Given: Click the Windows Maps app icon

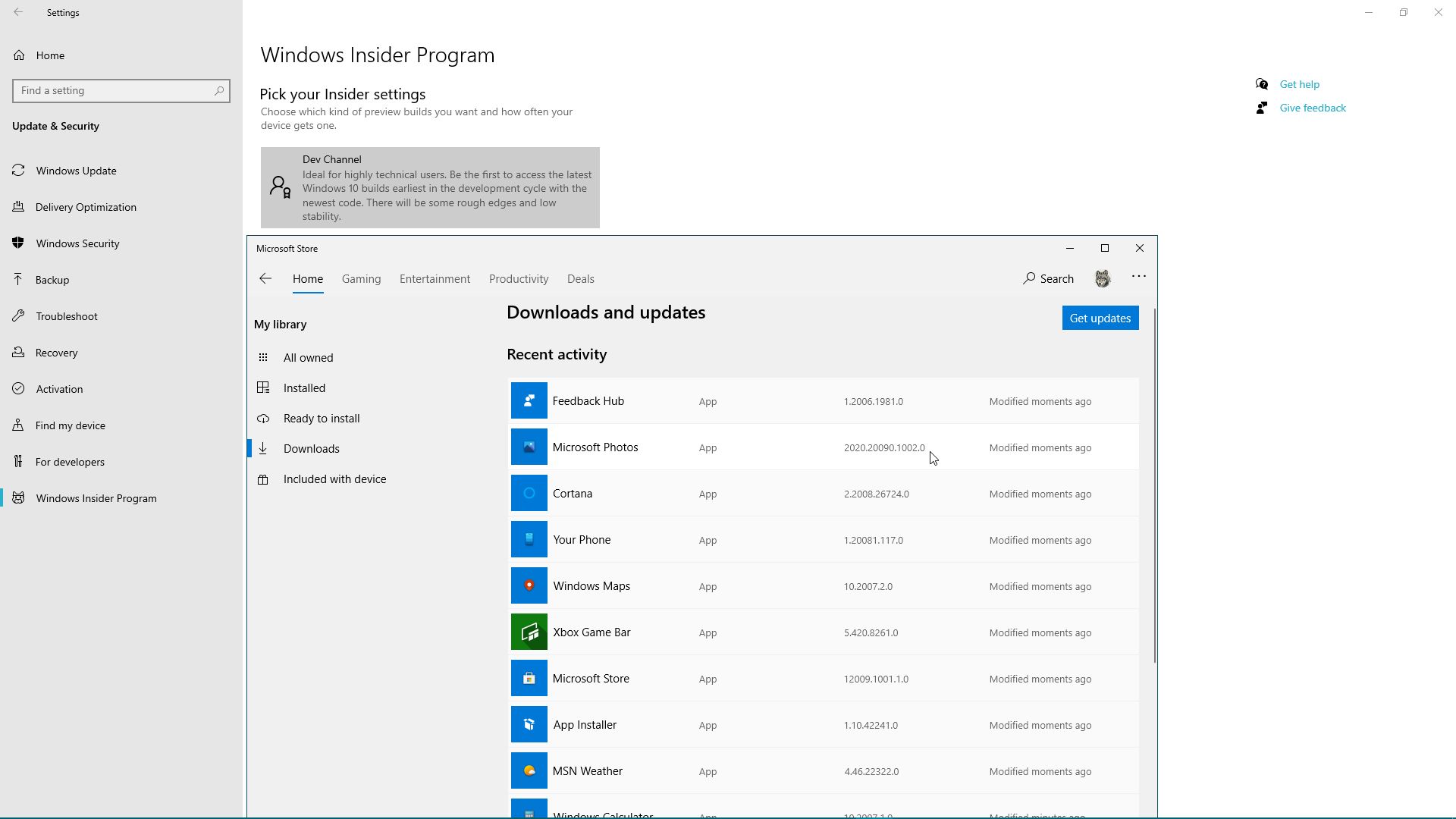Looking at the screenshot, I should click(x=529, y=586).
